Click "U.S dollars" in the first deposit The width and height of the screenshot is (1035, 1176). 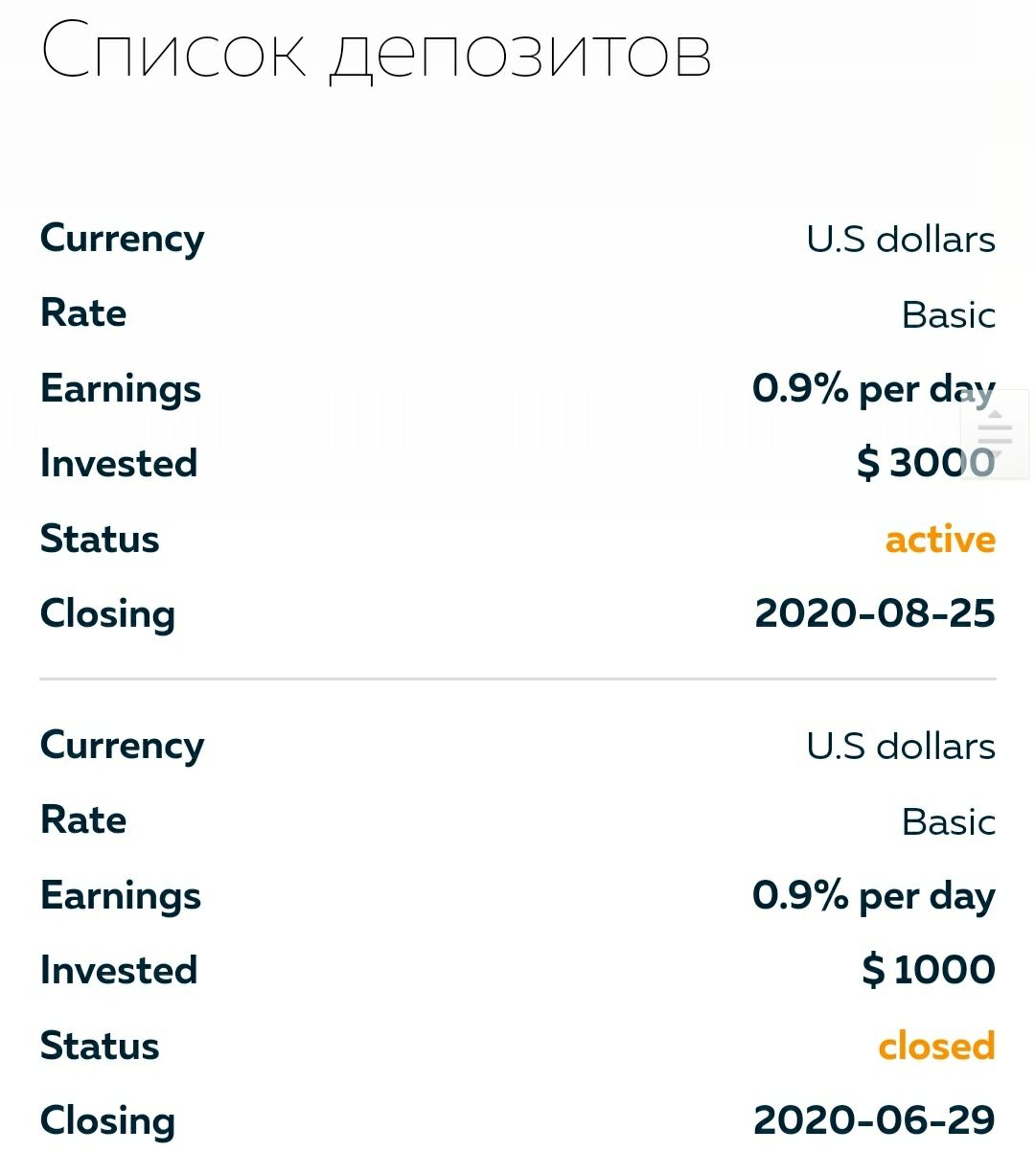point(901,240)
